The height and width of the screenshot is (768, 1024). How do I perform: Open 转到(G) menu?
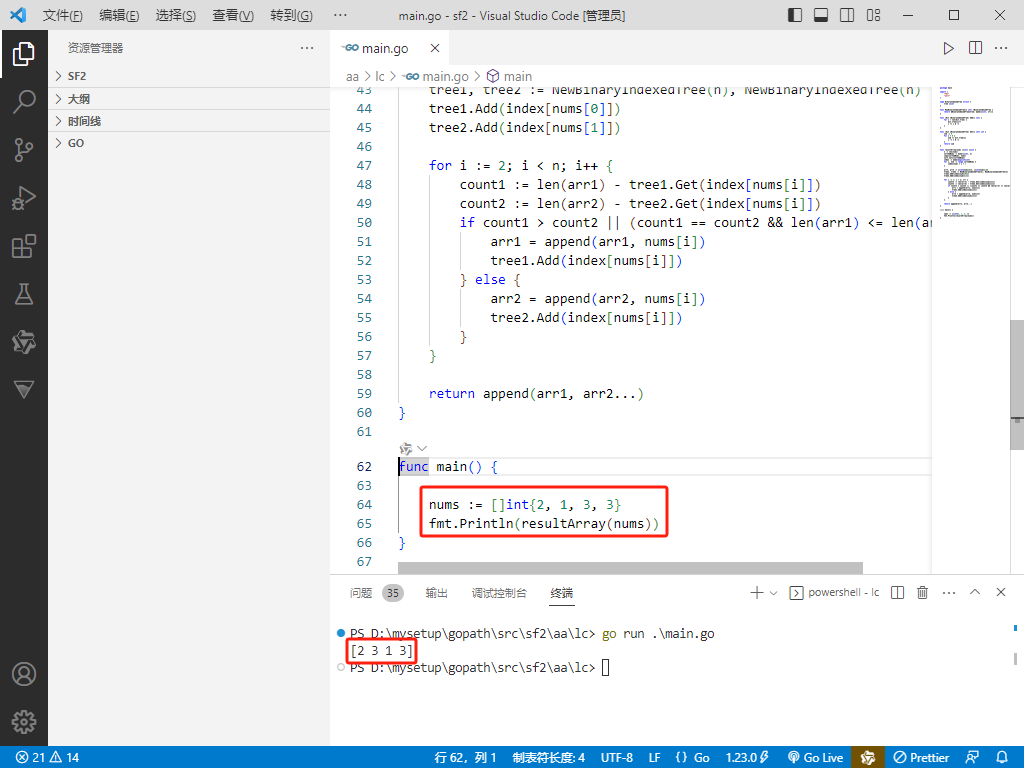[x=291, y=16]
